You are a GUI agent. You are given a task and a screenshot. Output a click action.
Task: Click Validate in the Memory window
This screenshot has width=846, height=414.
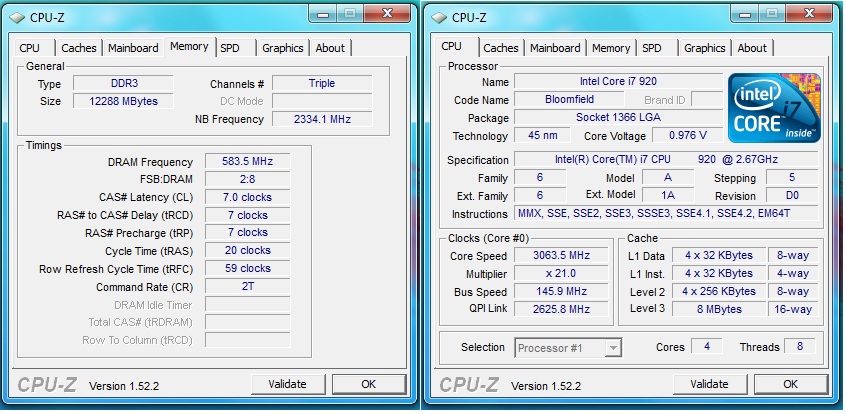pyautogui.click(x=288, y=384)
